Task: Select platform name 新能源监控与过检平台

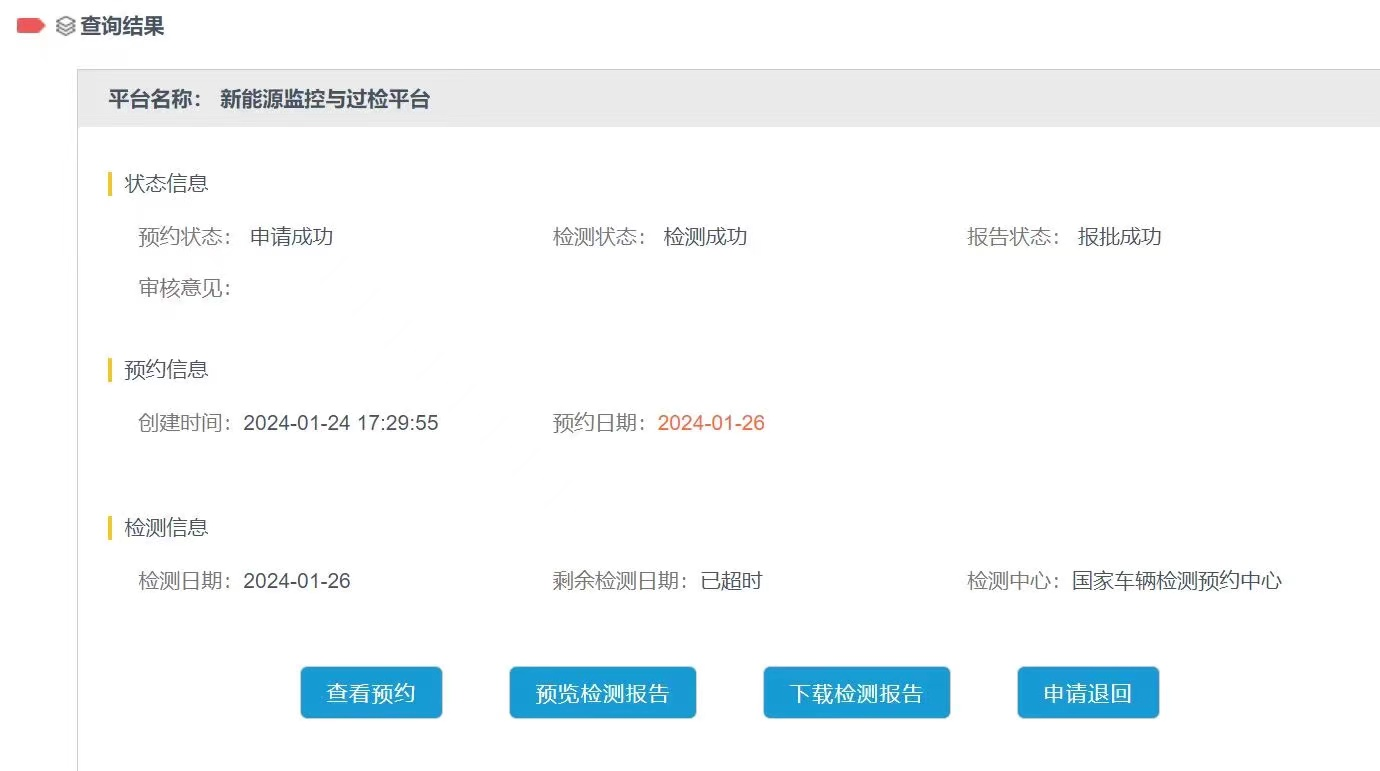Action: [x=325, y=99]
